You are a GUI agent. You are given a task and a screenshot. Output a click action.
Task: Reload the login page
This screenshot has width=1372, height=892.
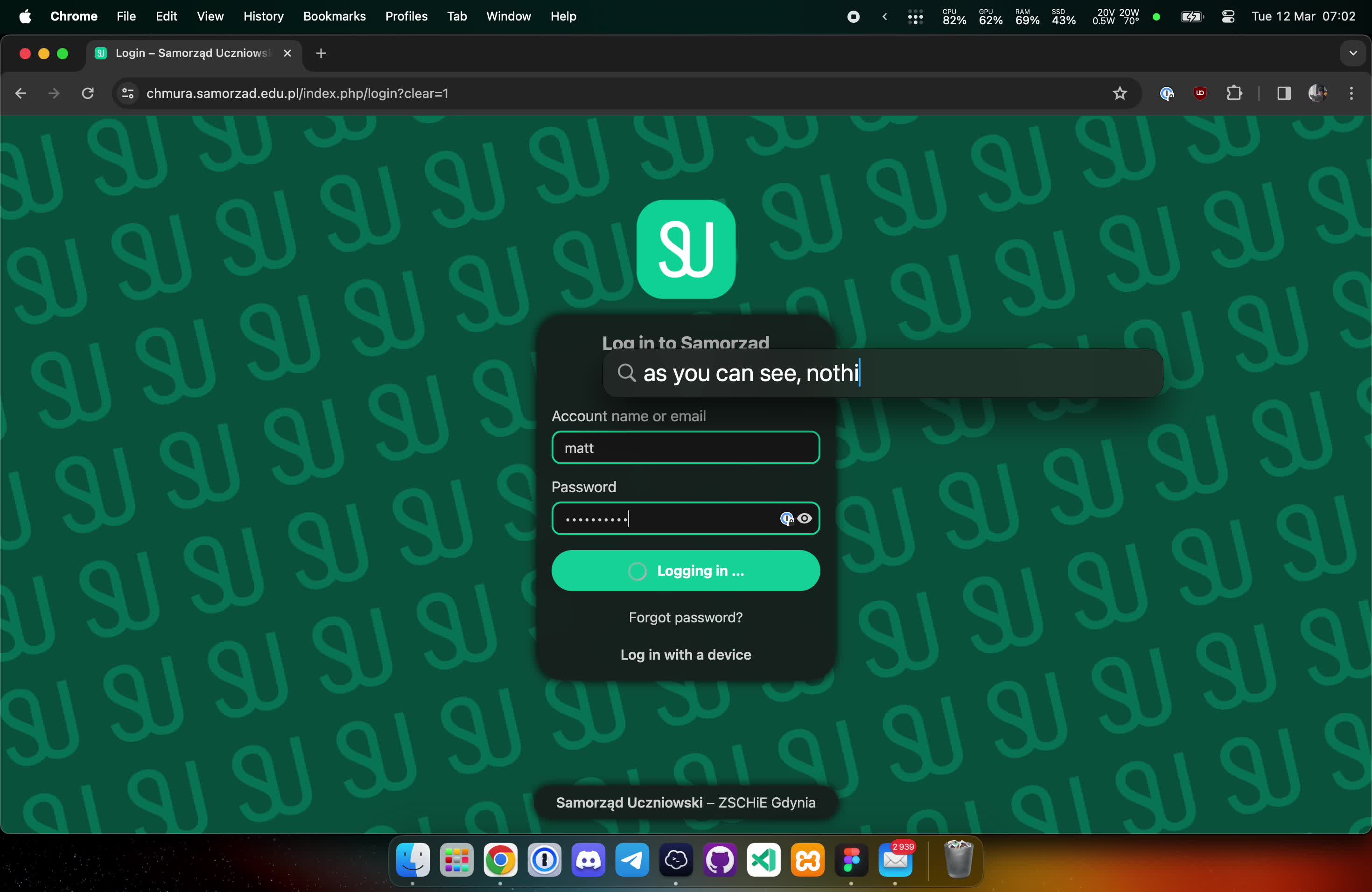coord(88,93)
